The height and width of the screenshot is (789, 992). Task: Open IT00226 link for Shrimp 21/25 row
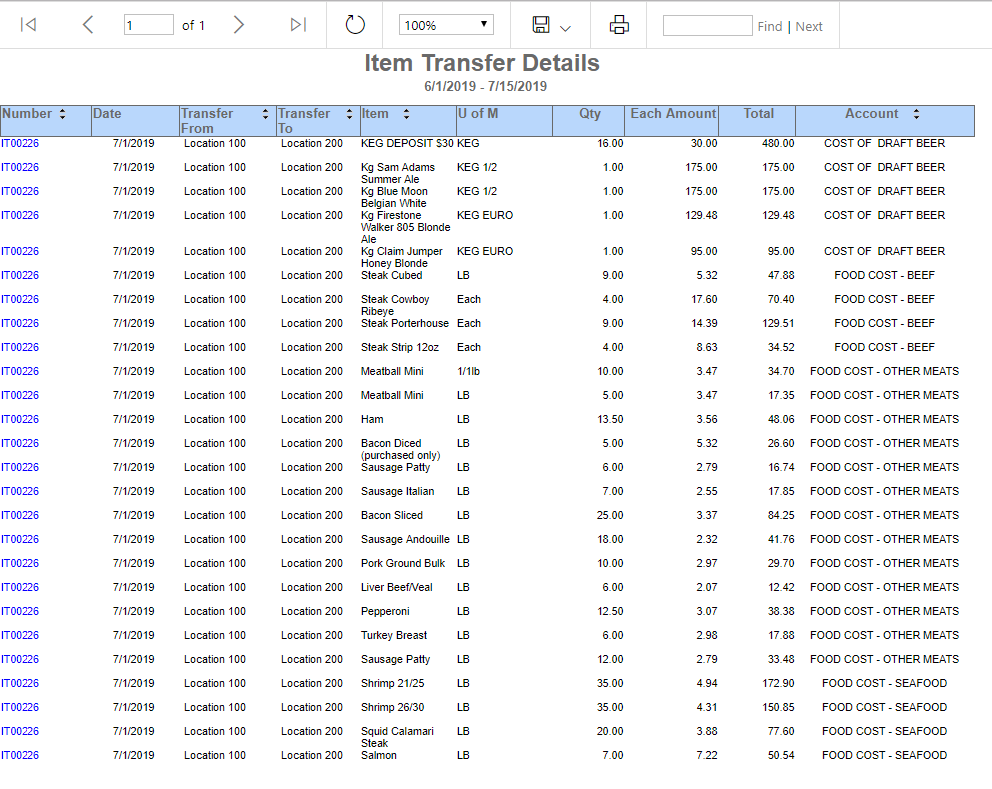pos(20,684)
